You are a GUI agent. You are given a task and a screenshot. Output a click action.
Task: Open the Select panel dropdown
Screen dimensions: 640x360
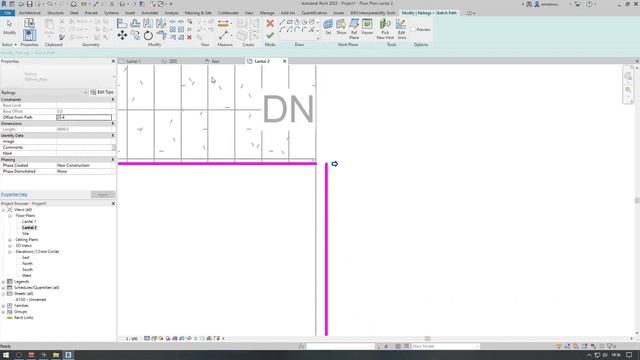pyautogui.click(x=9, y=44)
